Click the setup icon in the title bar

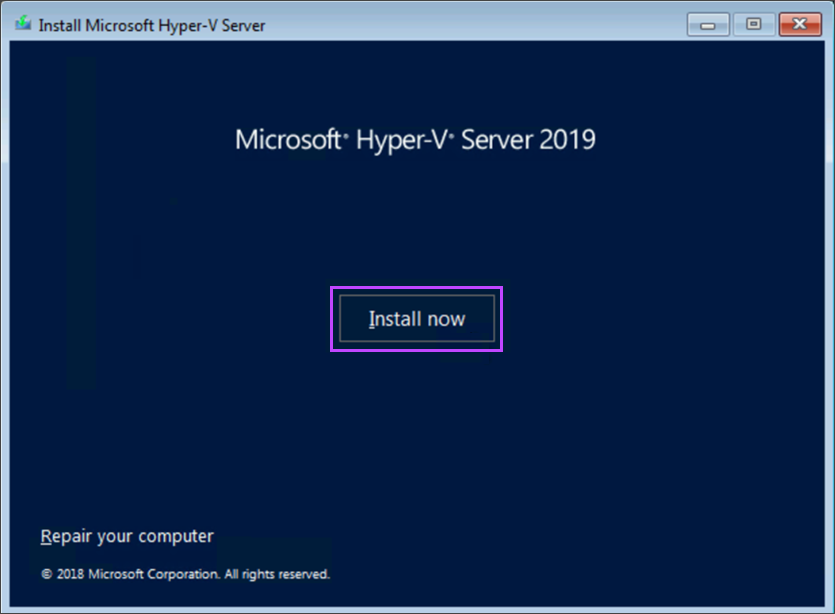23,24
